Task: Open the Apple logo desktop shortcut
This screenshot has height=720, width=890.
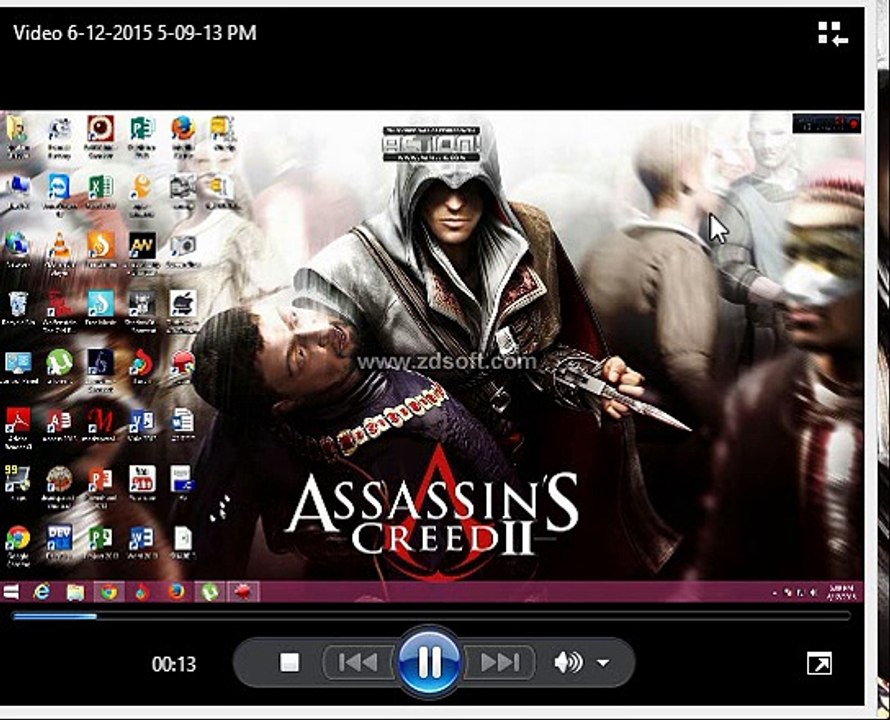Action: (x=183, y=311)
